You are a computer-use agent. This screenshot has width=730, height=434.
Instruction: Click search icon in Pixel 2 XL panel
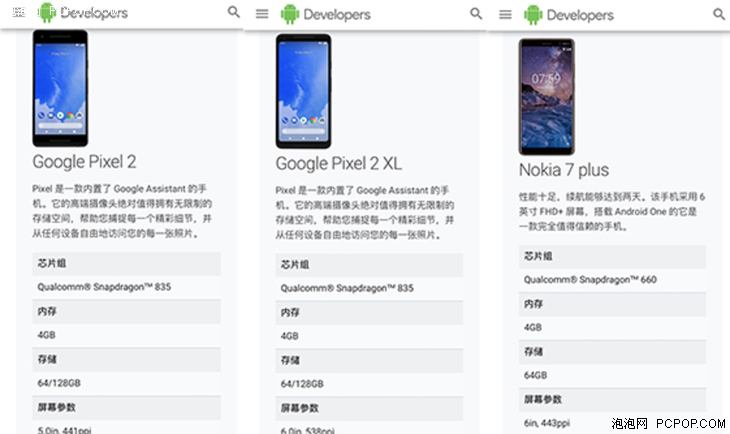[476, 14]
